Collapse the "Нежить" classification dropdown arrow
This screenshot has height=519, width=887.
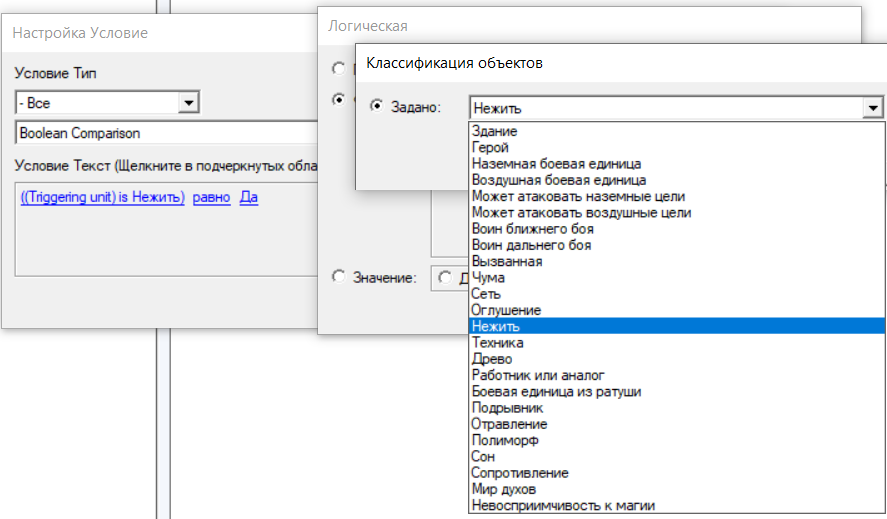[x=874, y=108]
